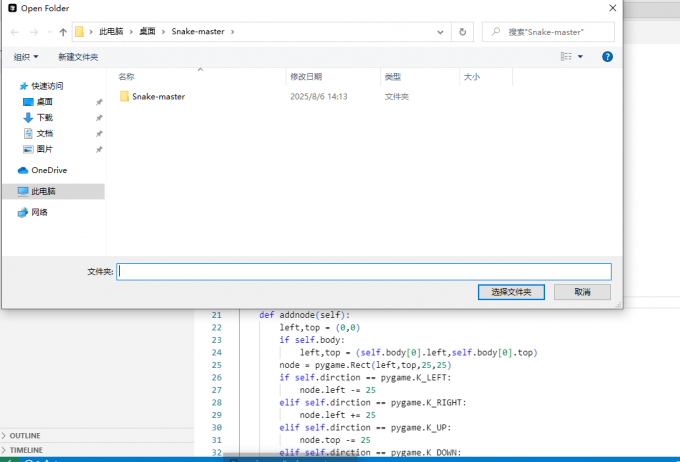Click the Forward navigation arrow
Image resolution: width=680 pixels, height=462 pixels.
[32, 32]
